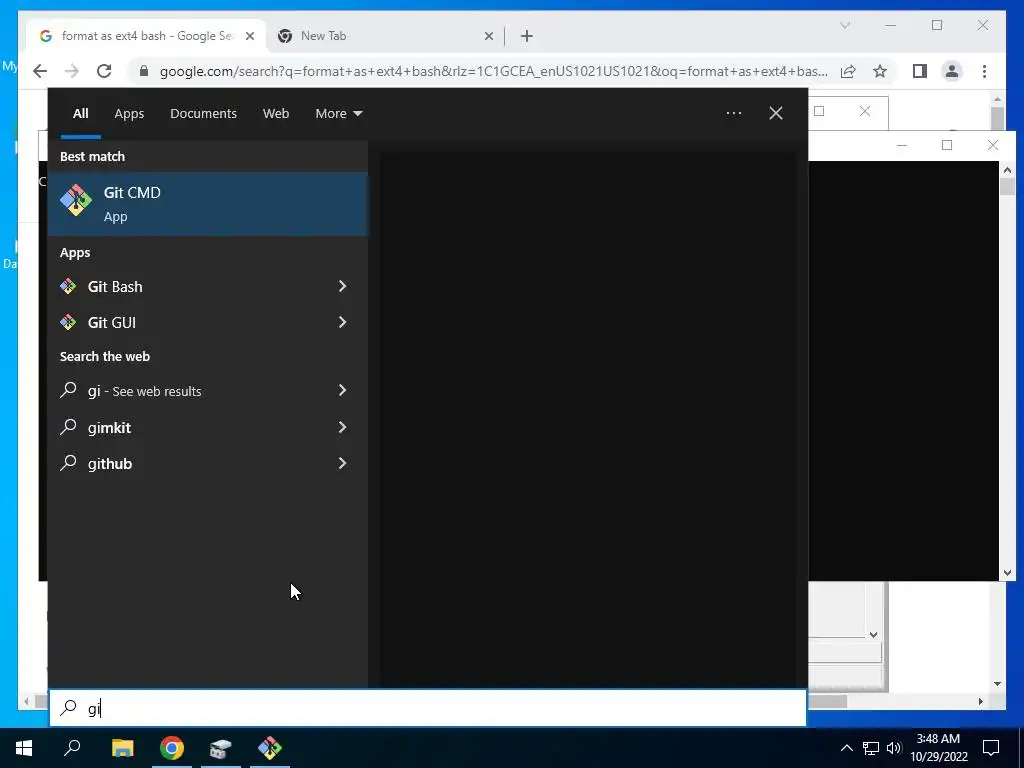
Task: Click inside the search box containing 'gi'
Action: pos(428,708)
